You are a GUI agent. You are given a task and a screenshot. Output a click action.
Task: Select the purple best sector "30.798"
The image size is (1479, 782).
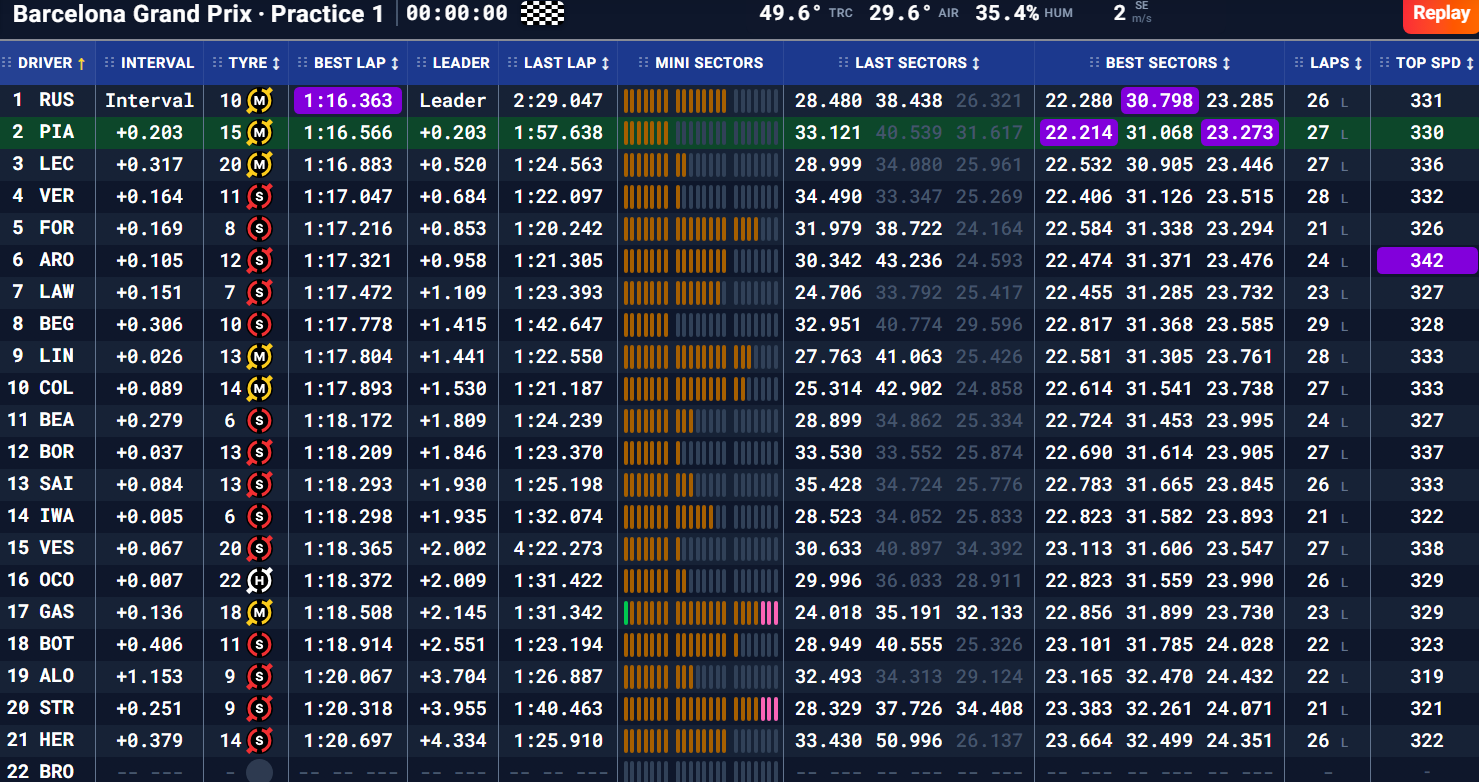(x=1159, y=100)
